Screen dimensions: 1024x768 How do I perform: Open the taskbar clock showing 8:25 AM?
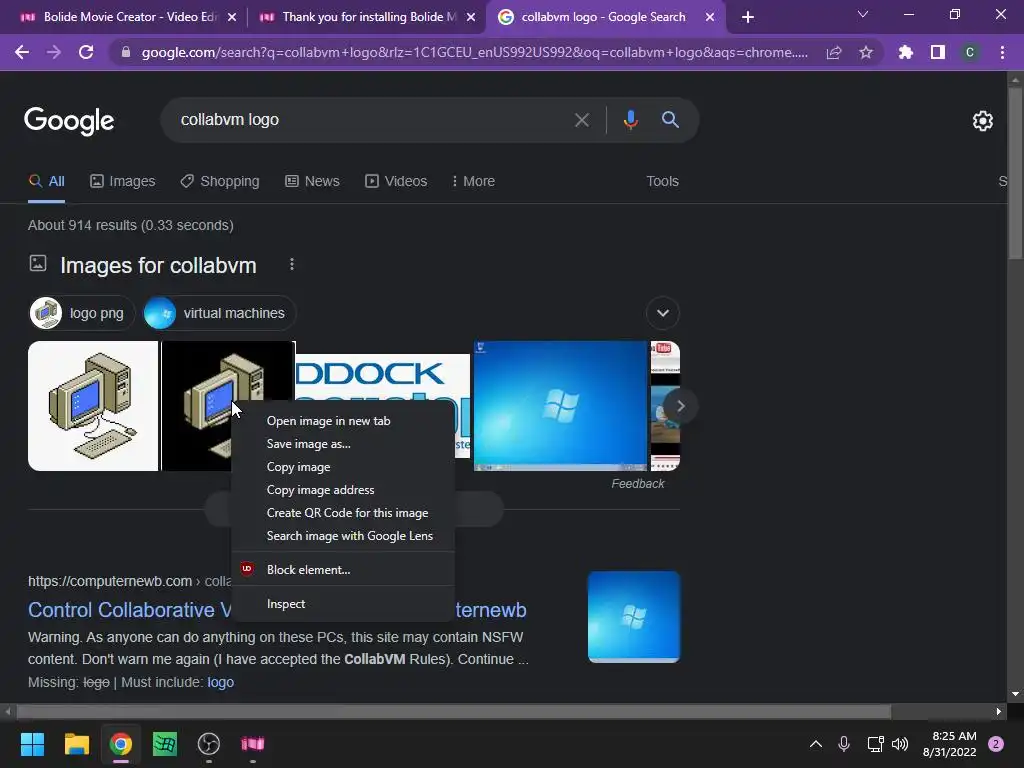[950, 744]
